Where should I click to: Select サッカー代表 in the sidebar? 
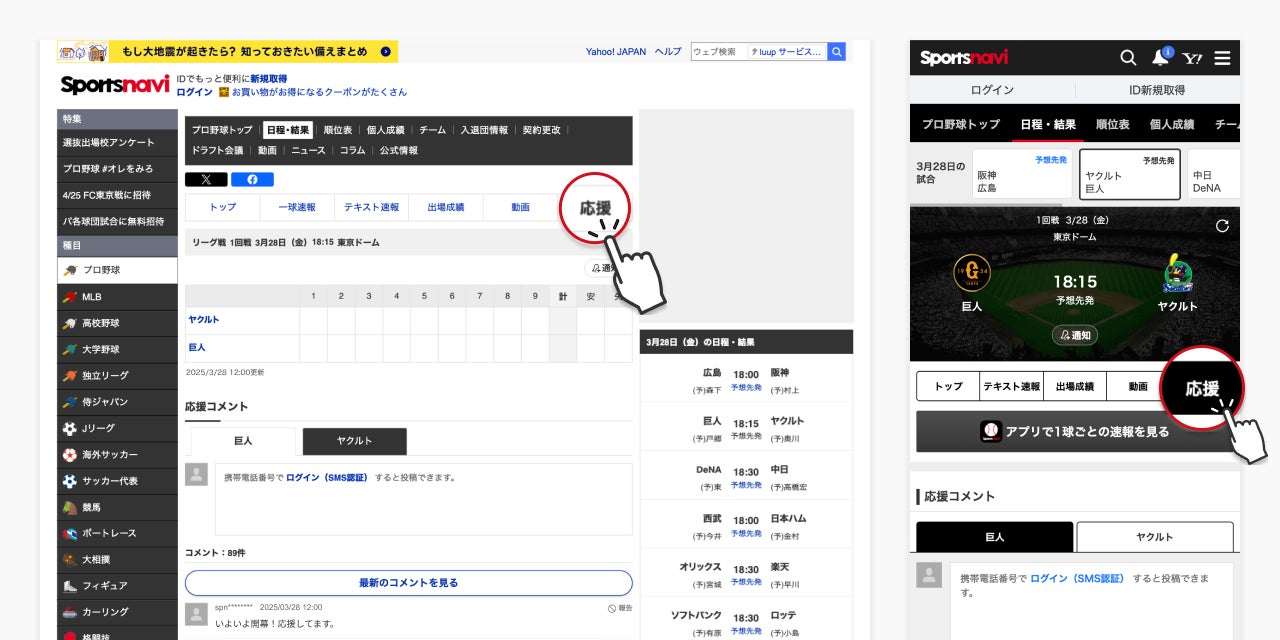(x=117, y=480)
